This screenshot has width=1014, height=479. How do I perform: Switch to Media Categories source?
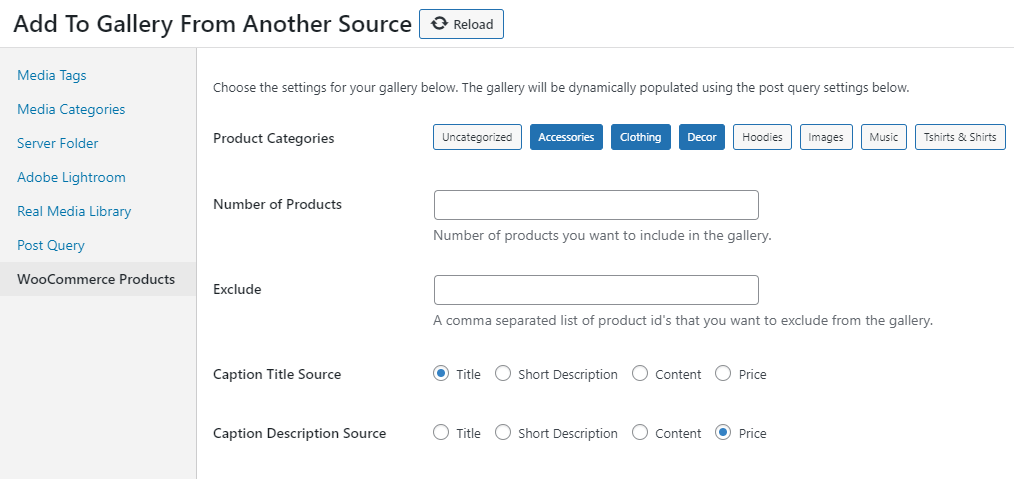coord(71,109)
